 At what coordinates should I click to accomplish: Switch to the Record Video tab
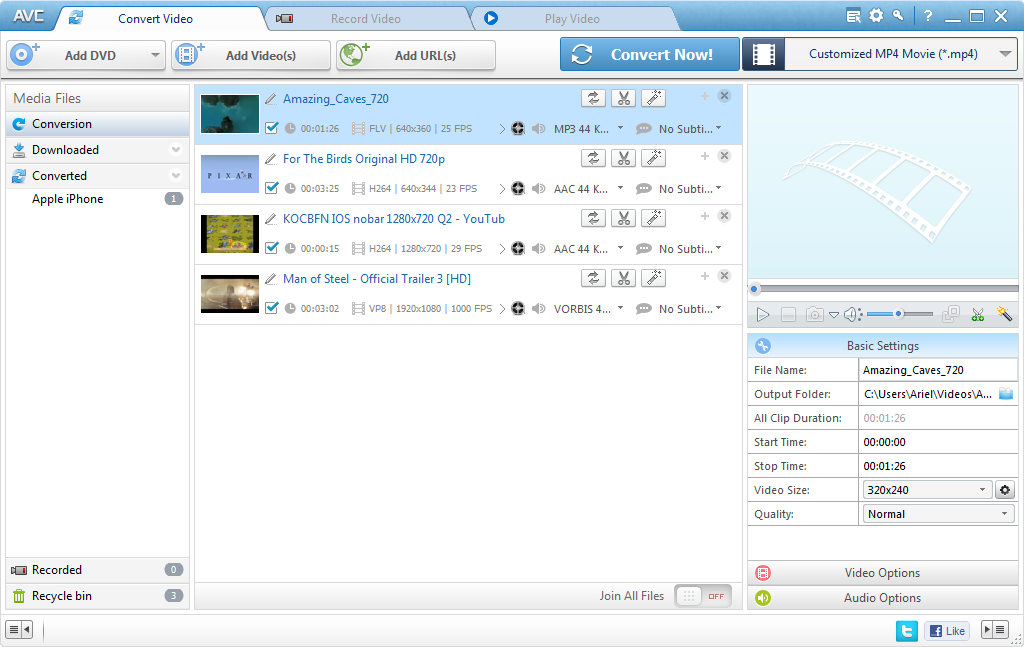click(367, 19)
